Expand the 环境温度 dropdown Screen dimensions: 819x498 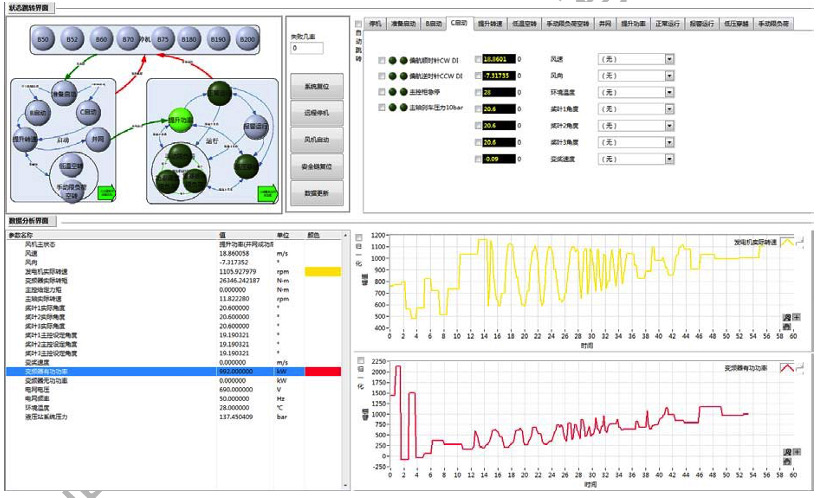(670, 92)
